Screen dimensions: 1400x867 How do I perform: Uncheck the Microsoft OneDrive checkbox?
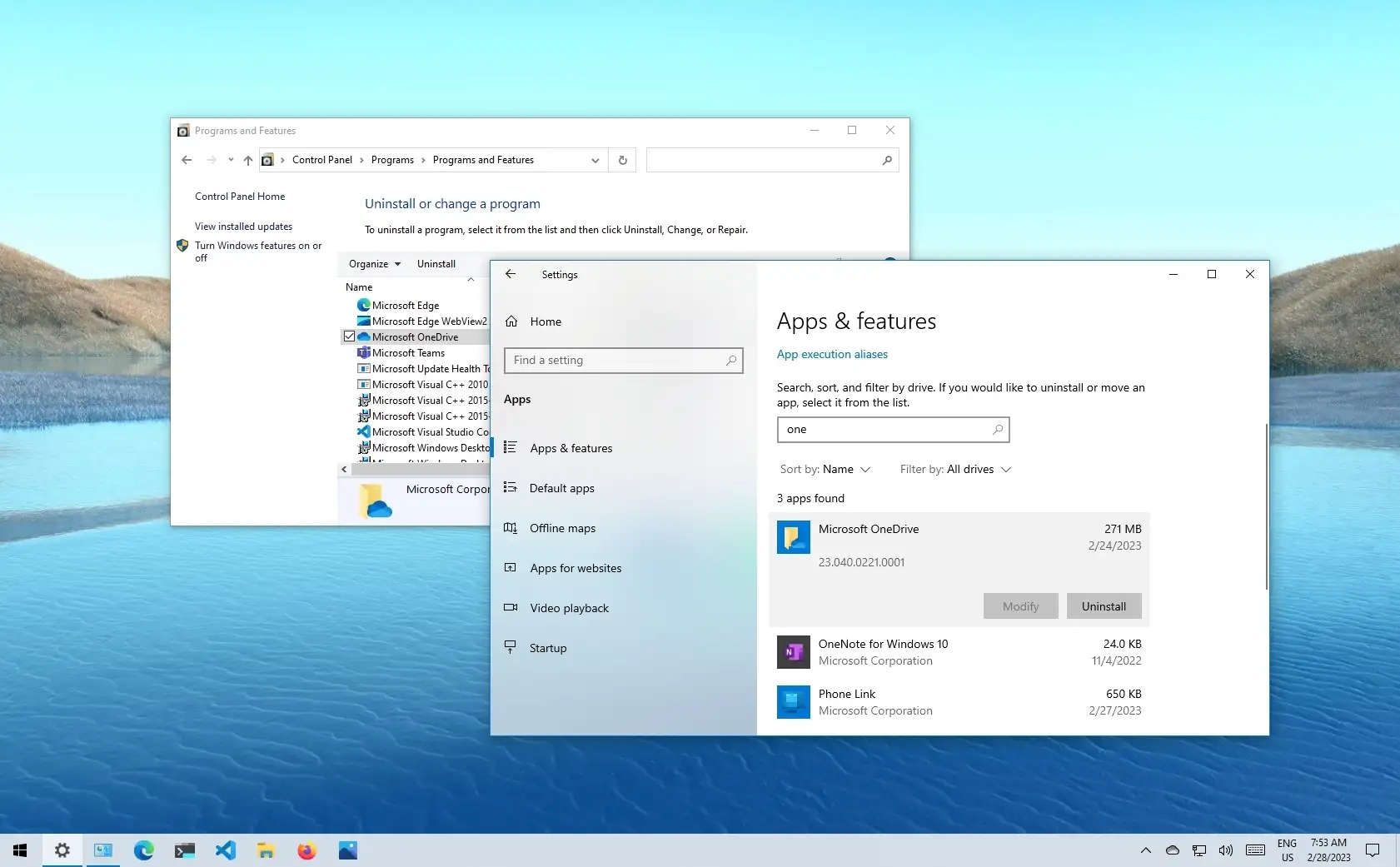tap(350, 336)
